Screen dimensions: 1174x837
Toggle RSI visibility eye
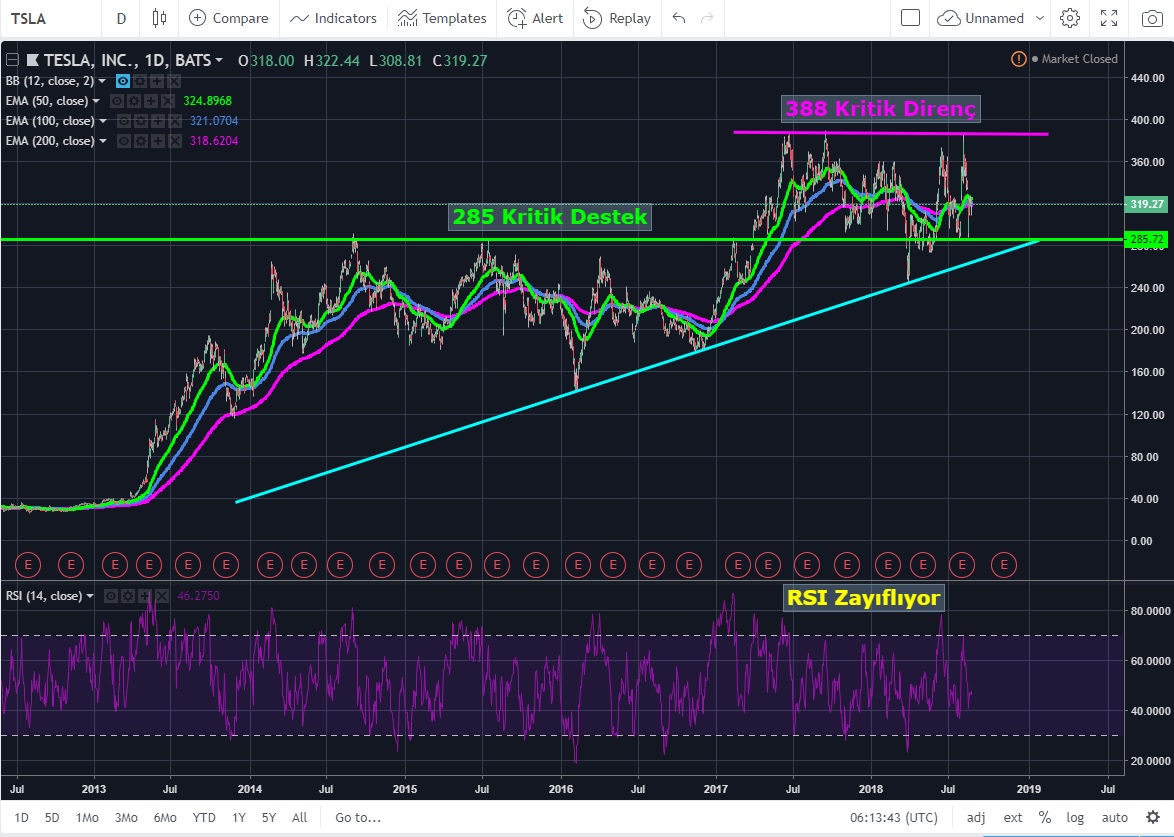(x=111, y=596)
